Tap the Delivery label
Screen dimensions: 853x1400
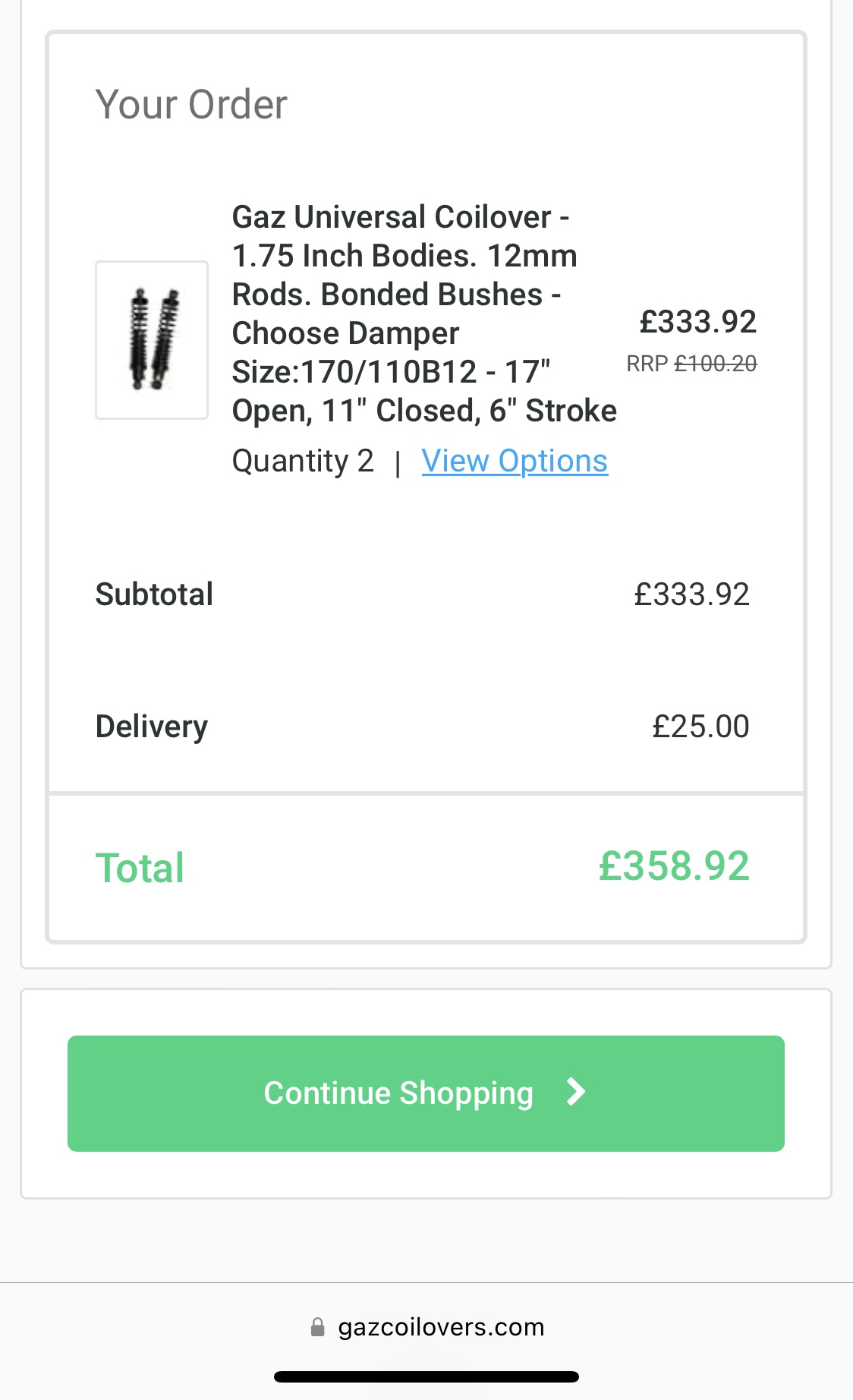(x=151, y=727)
